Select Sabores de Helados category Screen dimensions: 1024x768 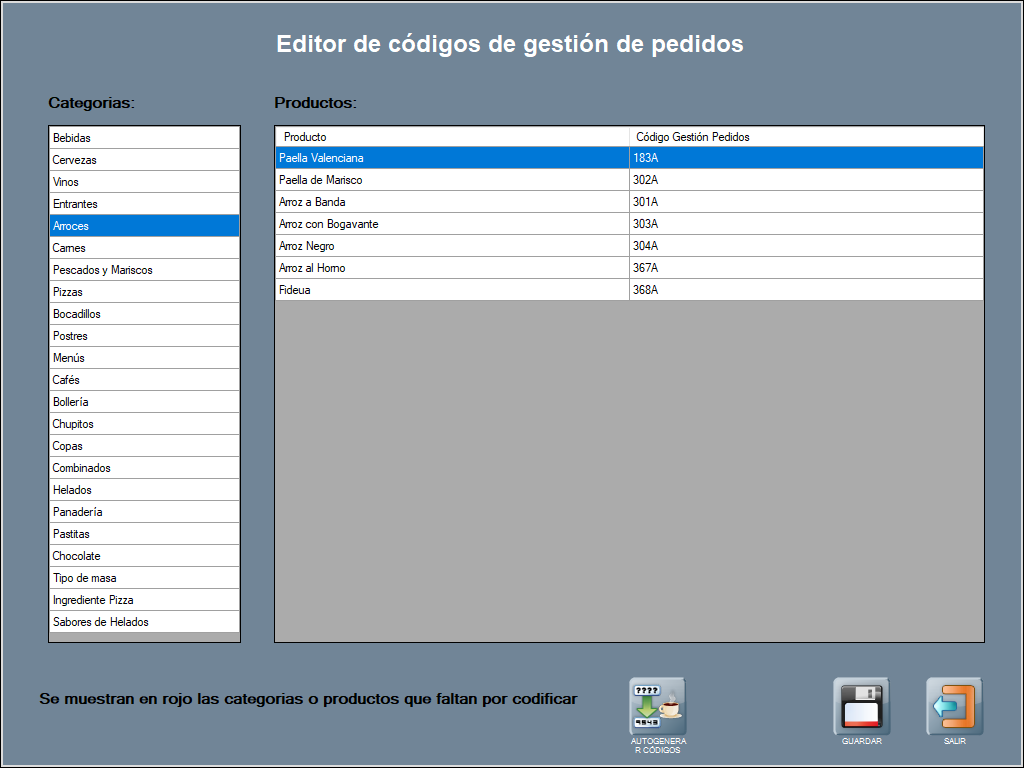pos(144,622)
